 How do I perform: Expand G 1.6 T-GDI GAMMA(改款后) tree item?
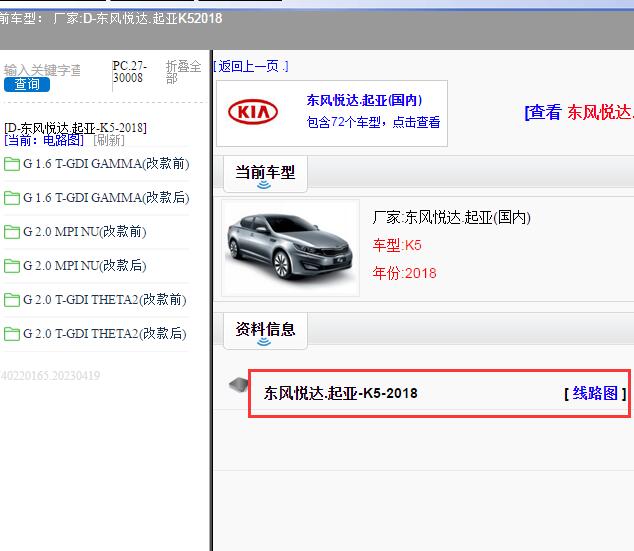click(x=106, y=198)
